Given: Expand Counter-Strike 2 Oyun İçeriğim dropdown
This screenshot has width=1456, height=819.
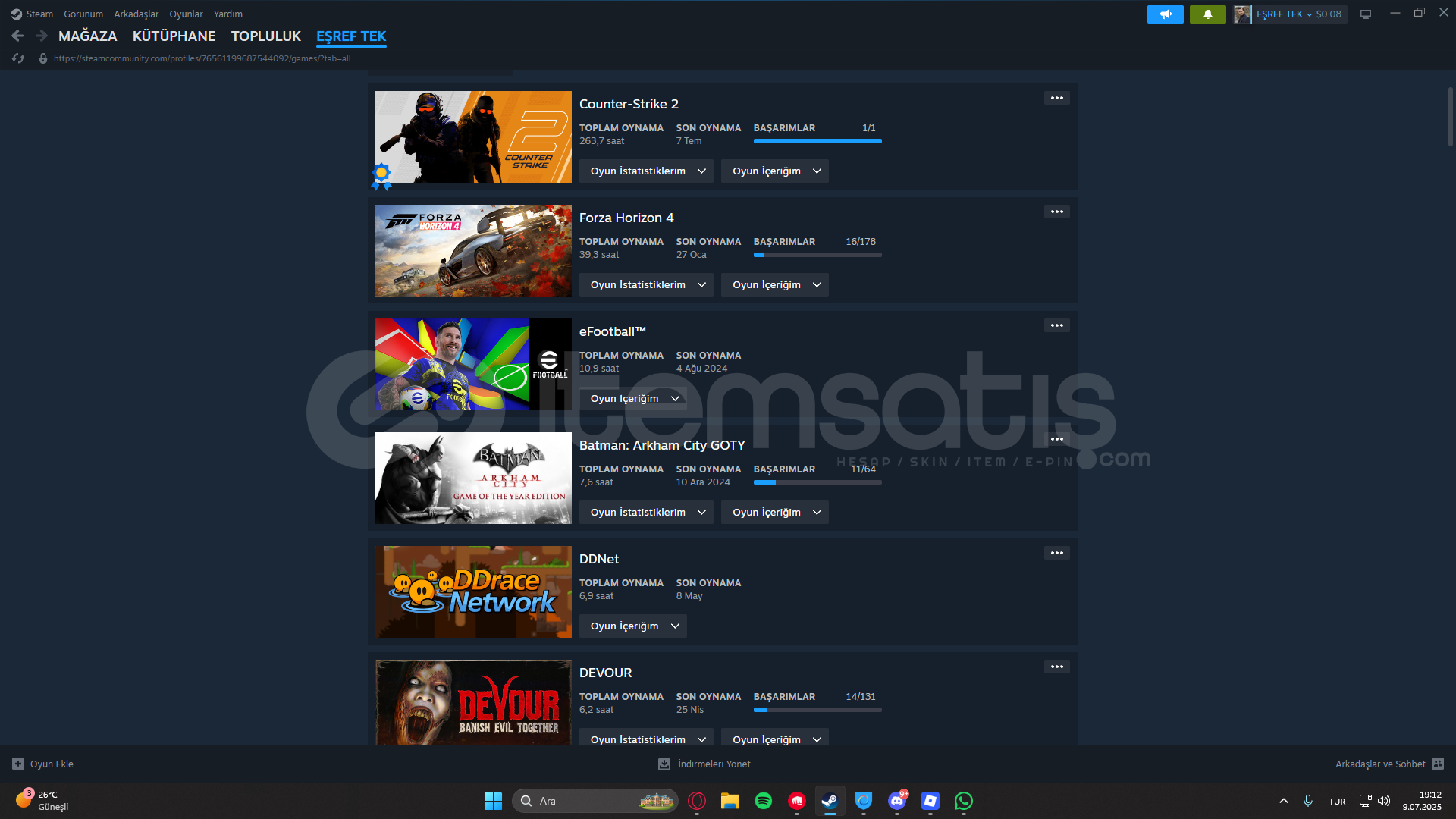Looking at the screenshot, I should (x=775, y=171).
